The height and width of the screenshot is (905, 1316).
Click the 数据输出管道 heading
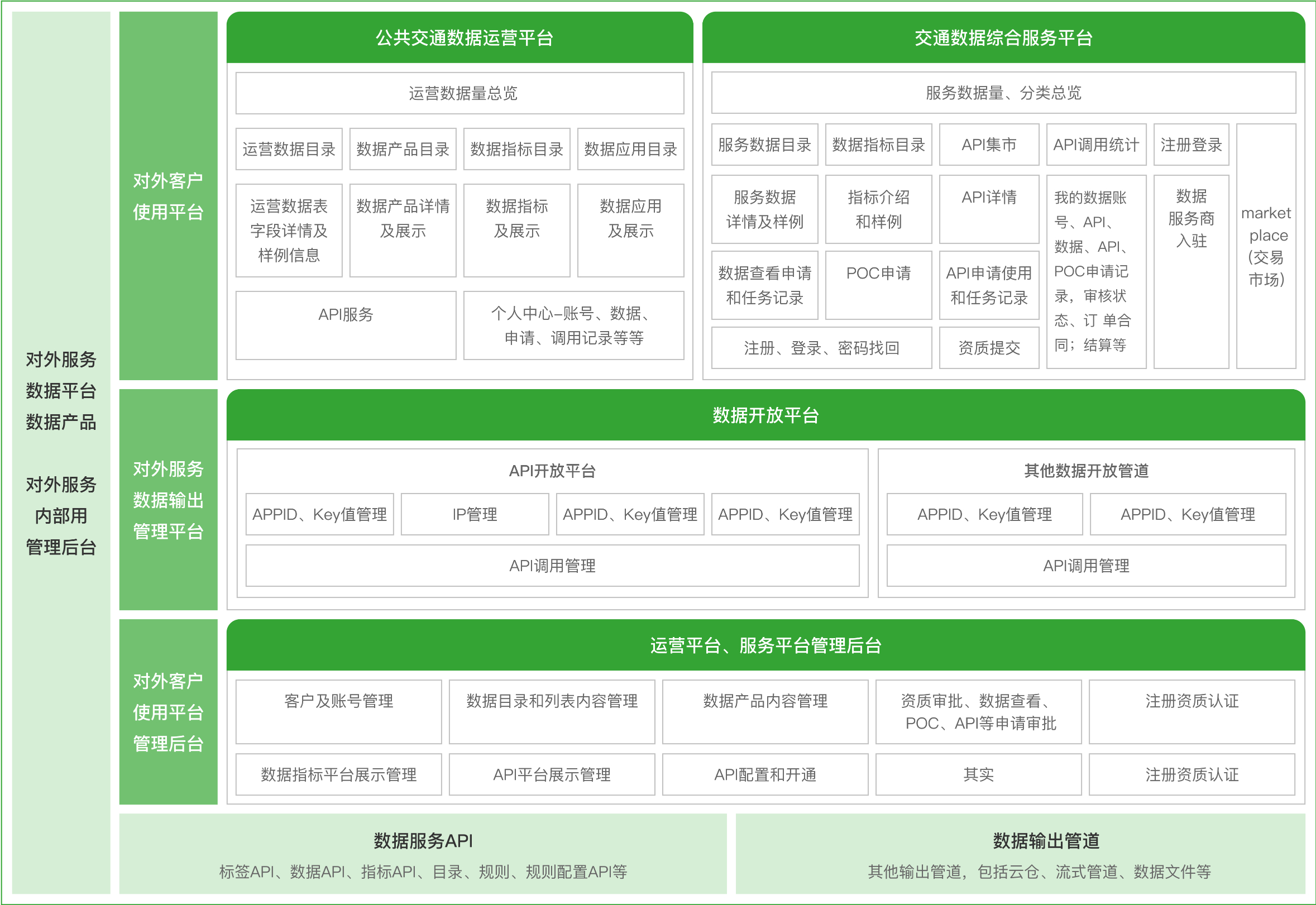1046,840
